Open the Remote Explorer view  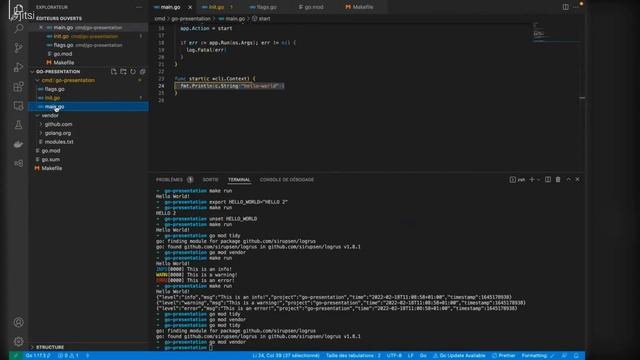(18, 106)
